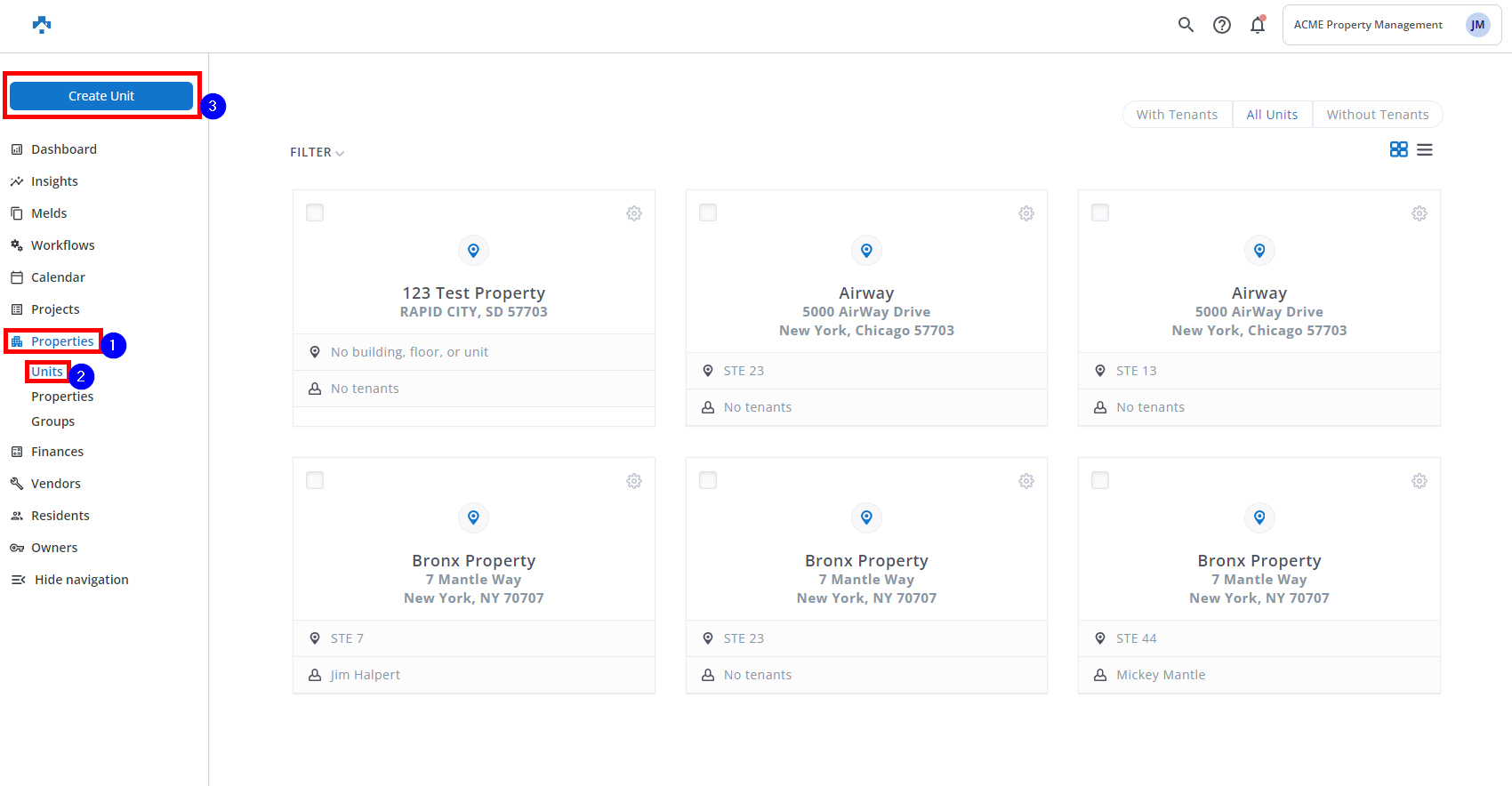This screenshot has height=786, width=1512.
Task: Expand the FILTER dropdown
Action: 317,152
